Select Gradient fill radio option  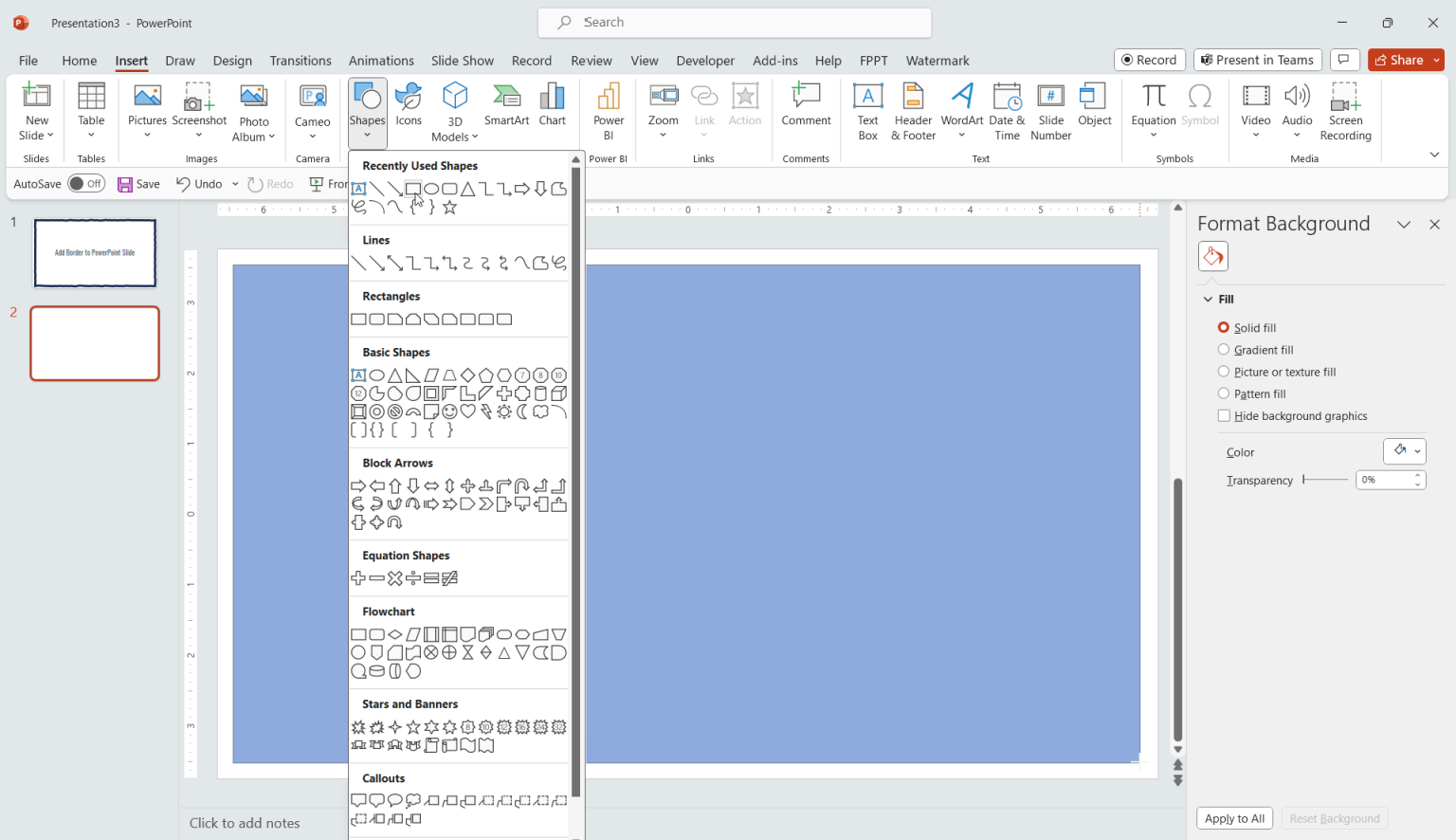pyautogui.click(x=1224, y=350)
